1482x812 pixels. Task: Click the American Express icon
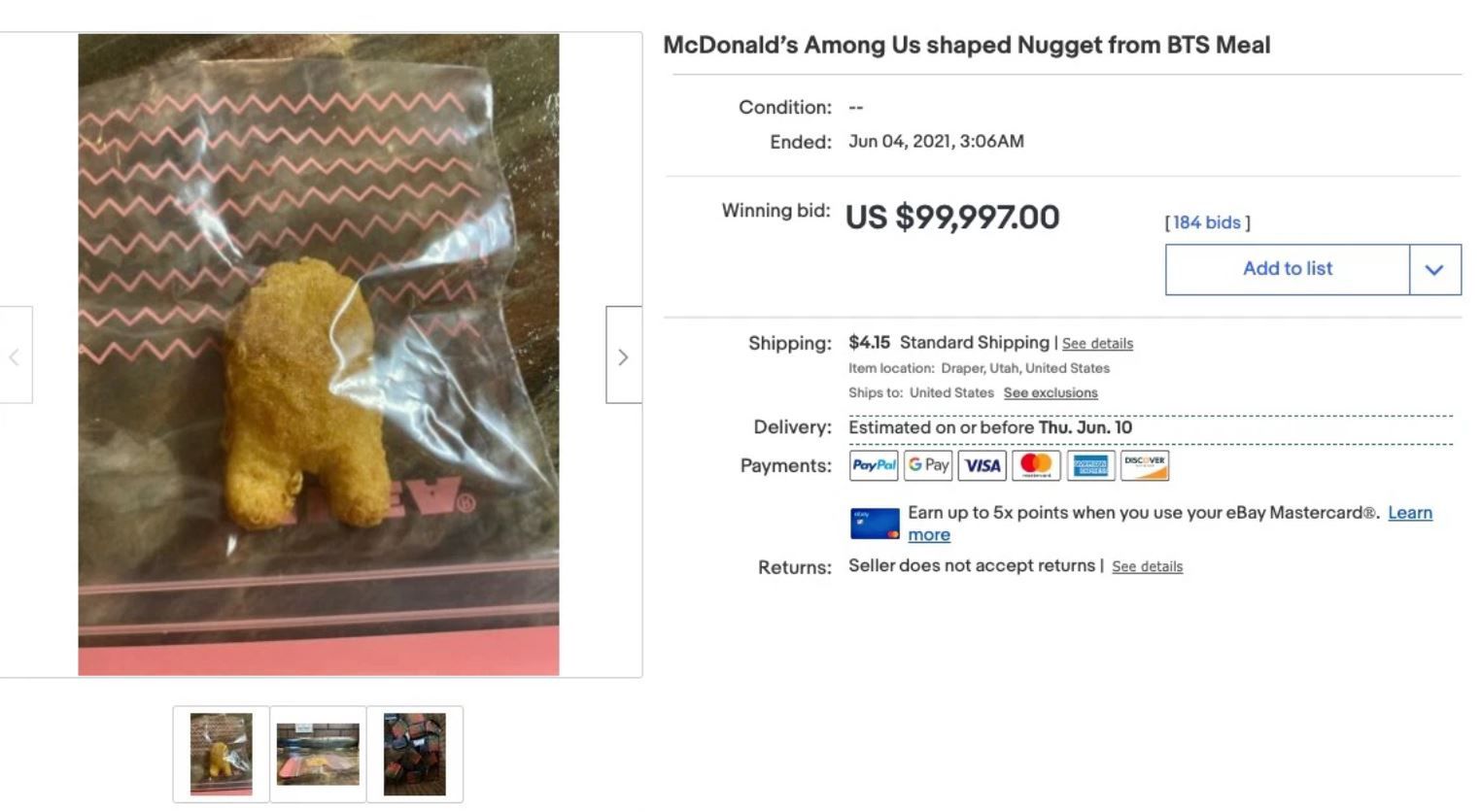pyautogui.click(x=1090, y=465)
